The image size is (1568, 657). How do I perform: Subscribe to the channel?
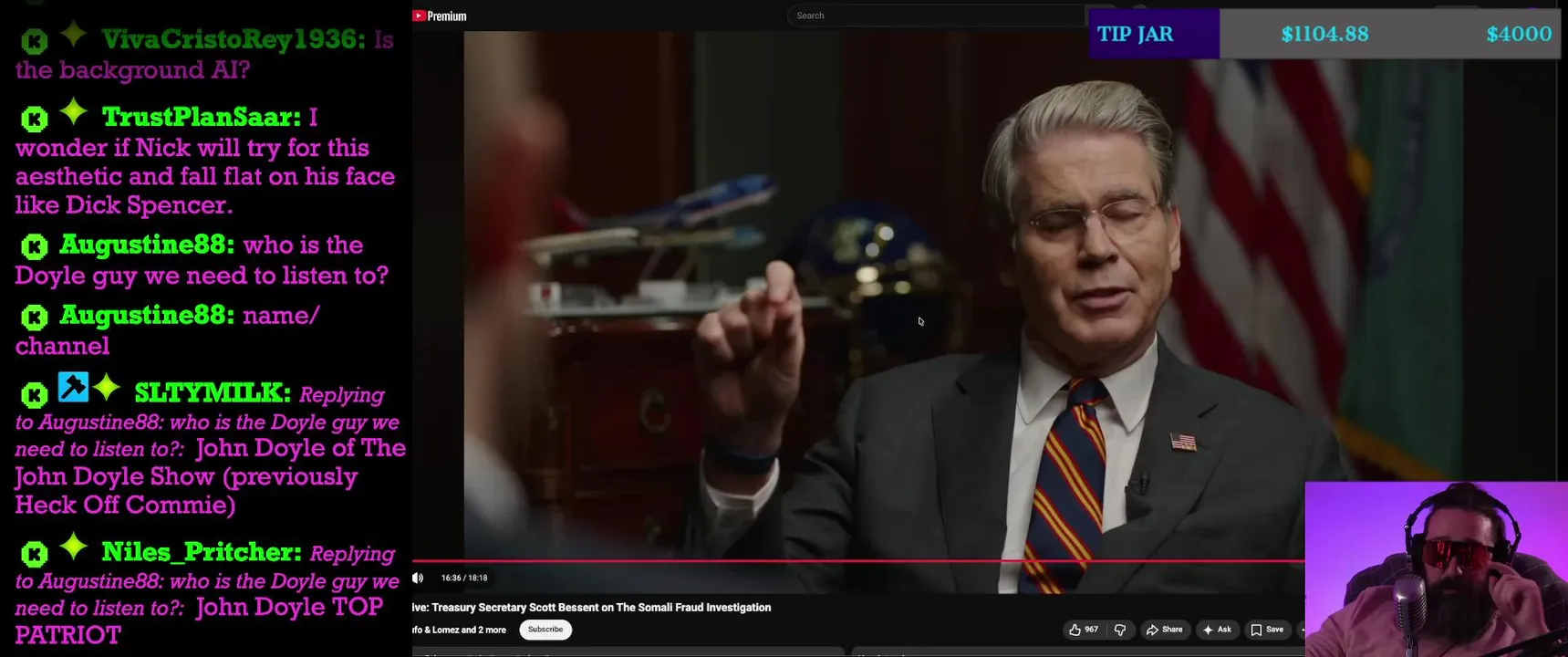pyautogui.click(x=545, y=630)
